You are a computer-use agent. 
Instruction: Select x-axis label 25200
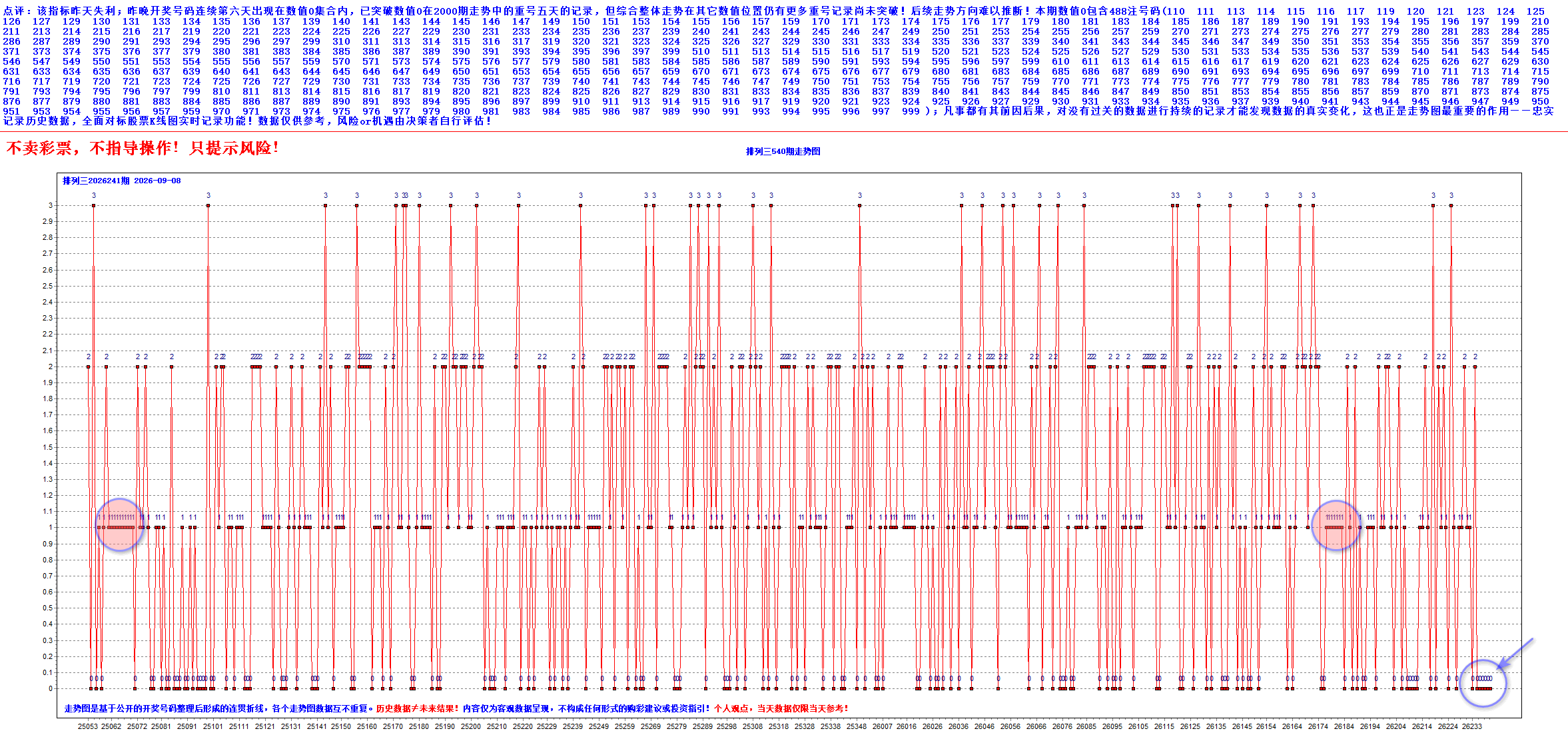click(x=471, y=726)
